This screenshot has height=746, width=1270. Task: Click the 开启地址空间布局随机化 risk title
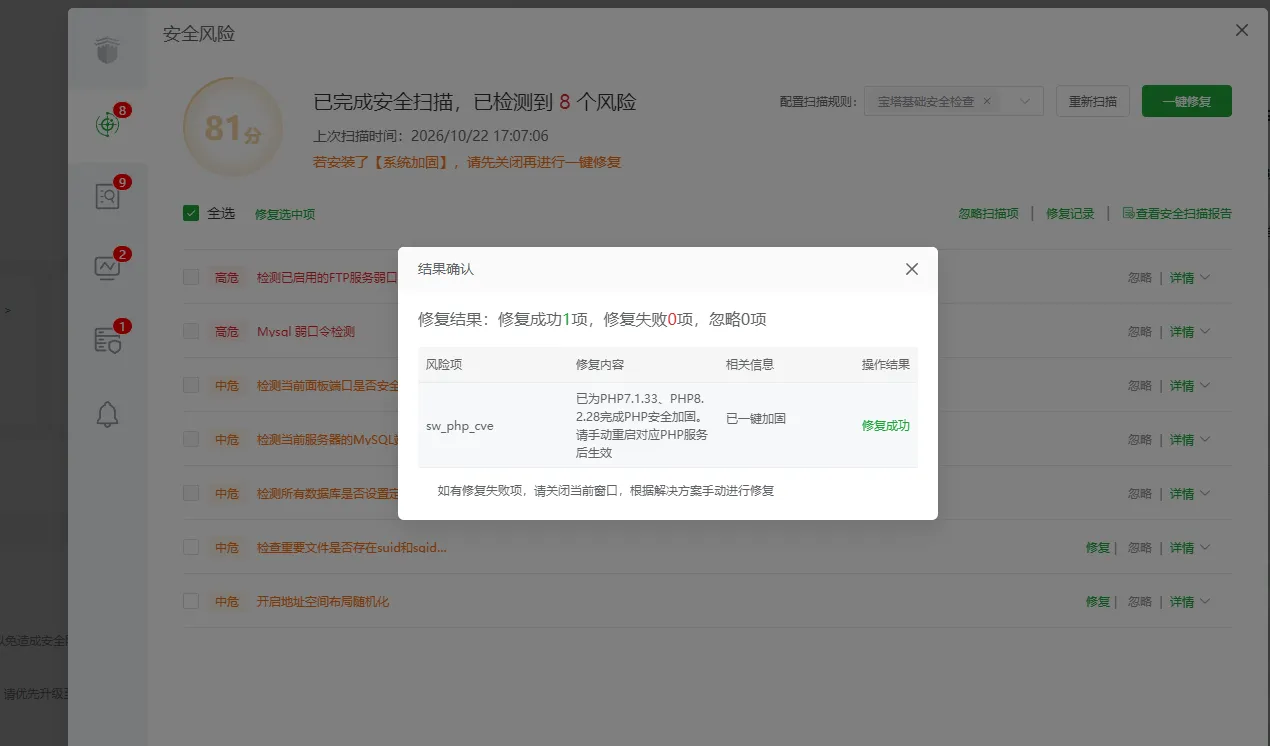[323, 602]
